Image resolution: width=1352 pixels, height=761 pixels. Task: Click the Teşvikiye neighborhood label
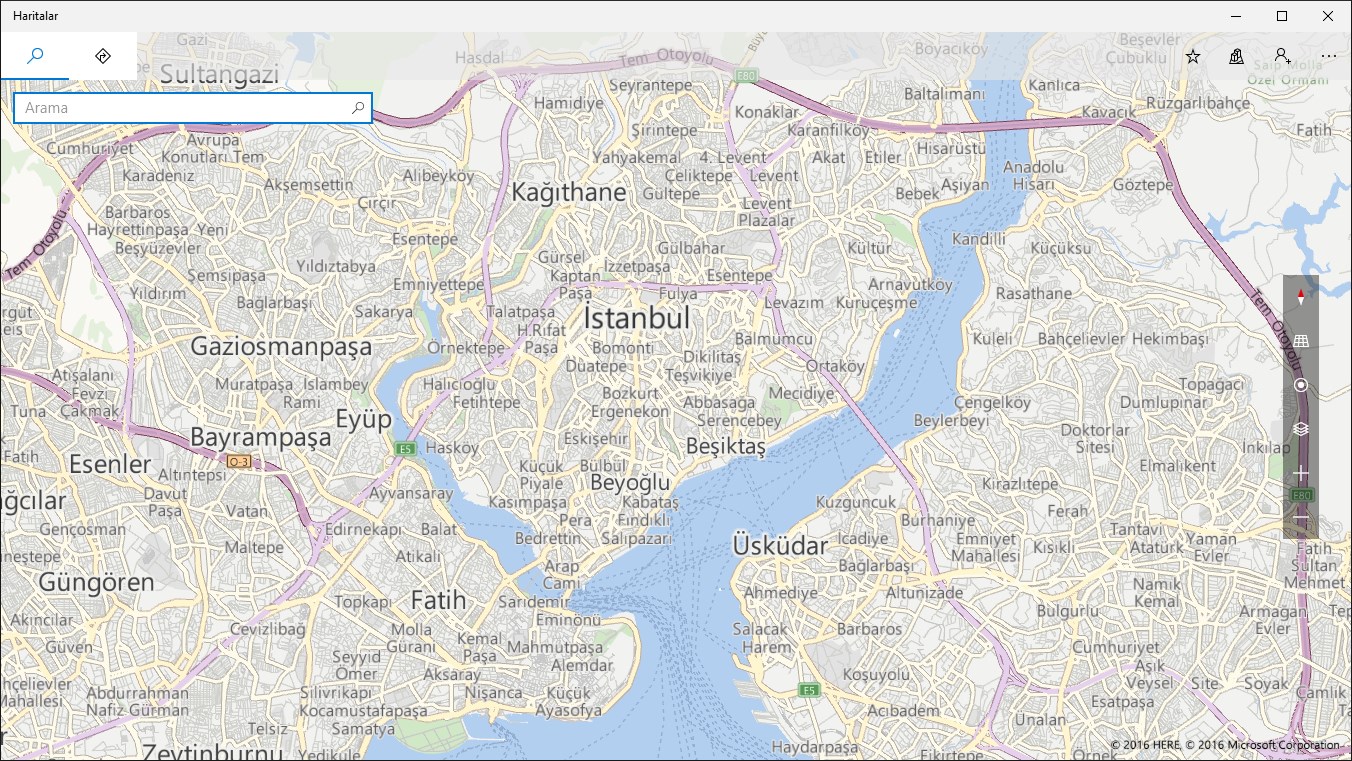[x=699, y=375]
